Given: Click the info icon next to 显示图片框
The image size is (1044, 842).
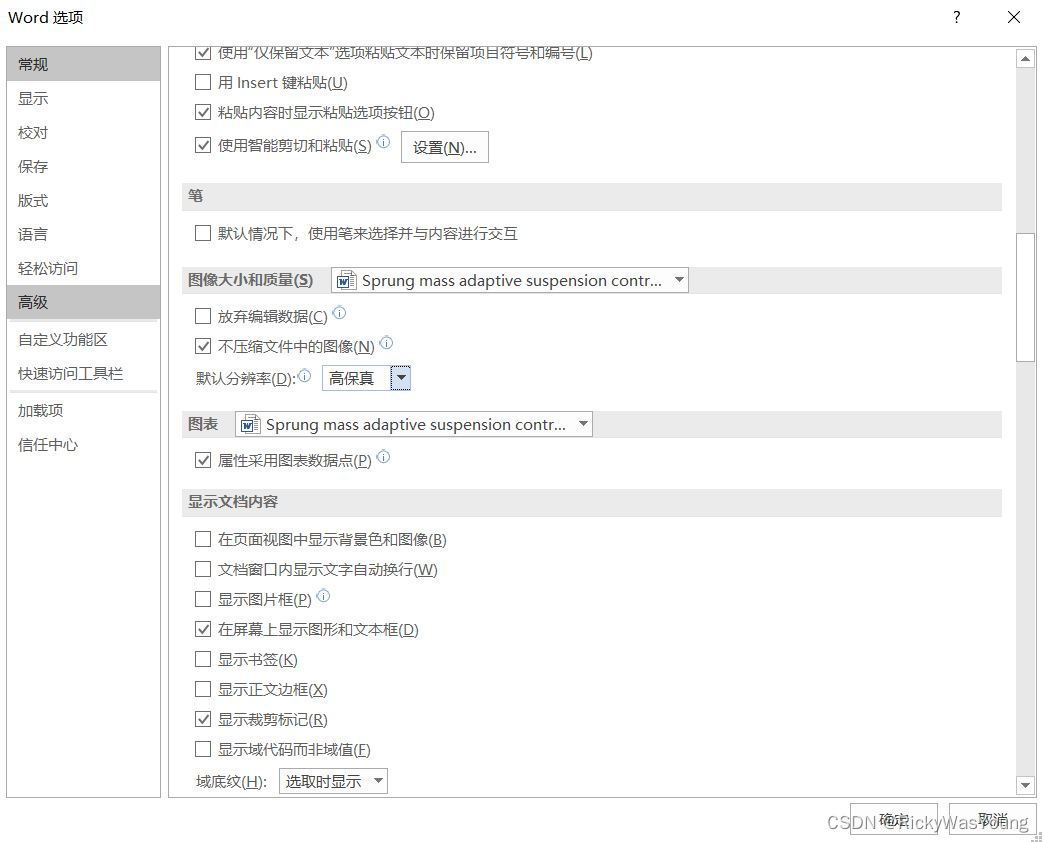Looking at the screenshot, I should (x=322, y=594).
